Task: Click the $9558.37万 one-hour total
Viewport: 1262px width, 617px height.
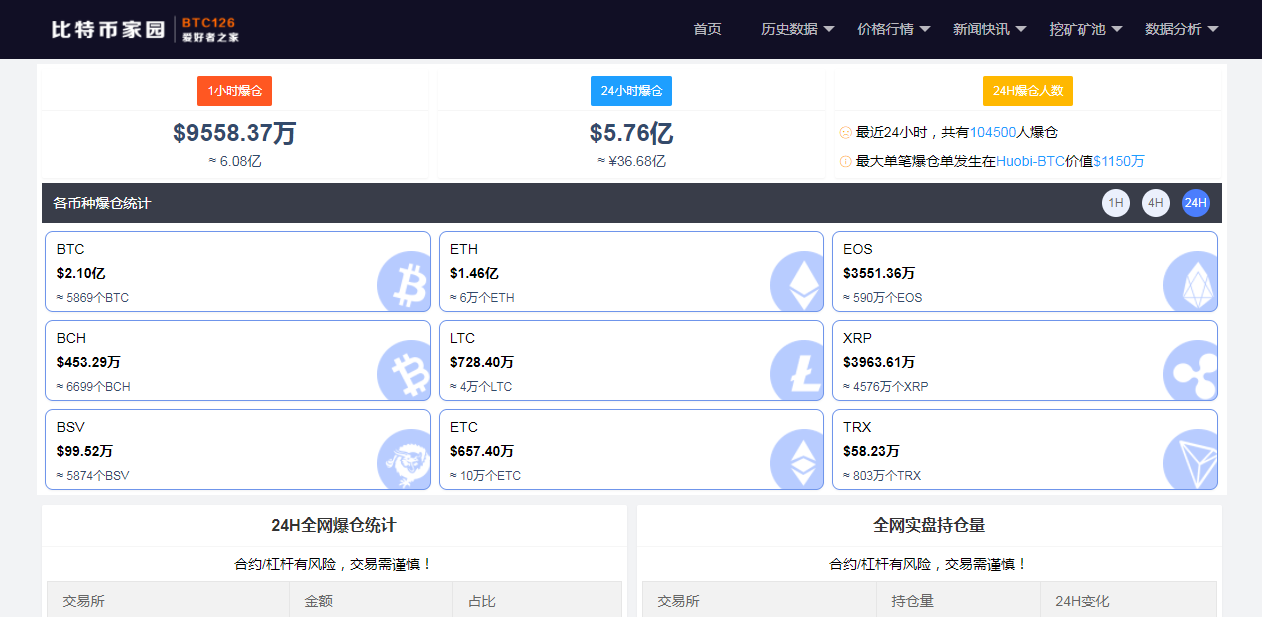Action: [234, 133]
